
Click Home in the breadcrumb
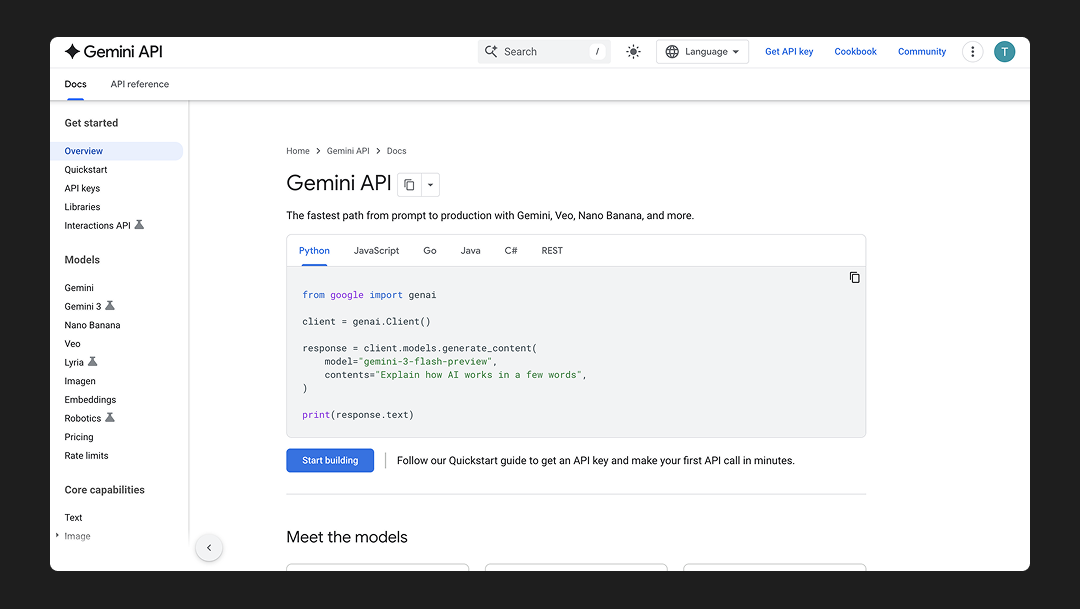point(298,151)
